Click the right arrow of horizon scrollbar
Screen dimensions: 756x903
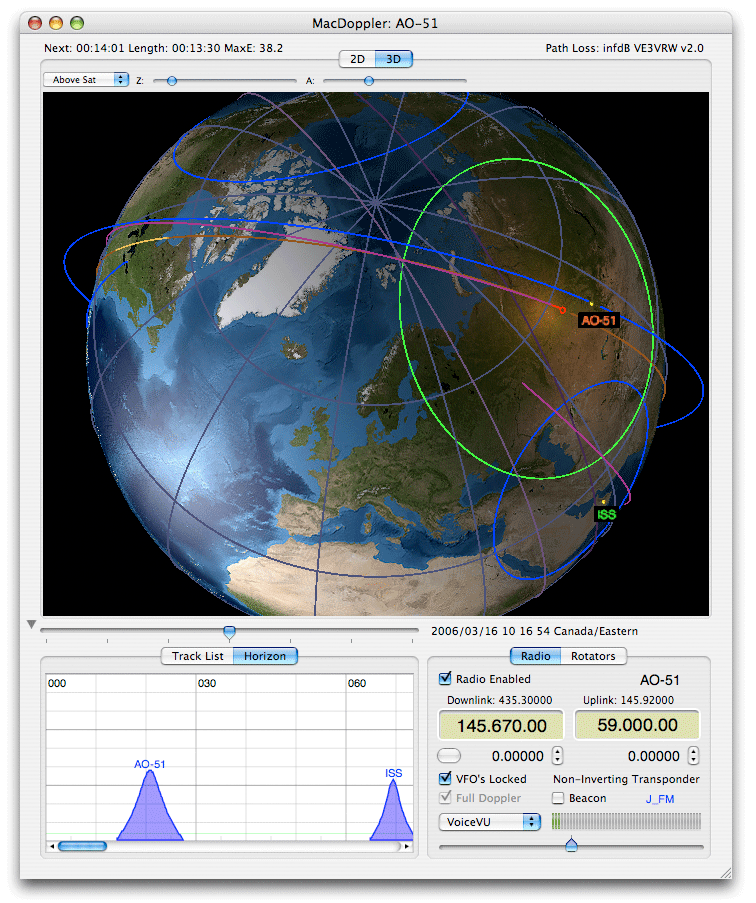[x=407, y=846]
